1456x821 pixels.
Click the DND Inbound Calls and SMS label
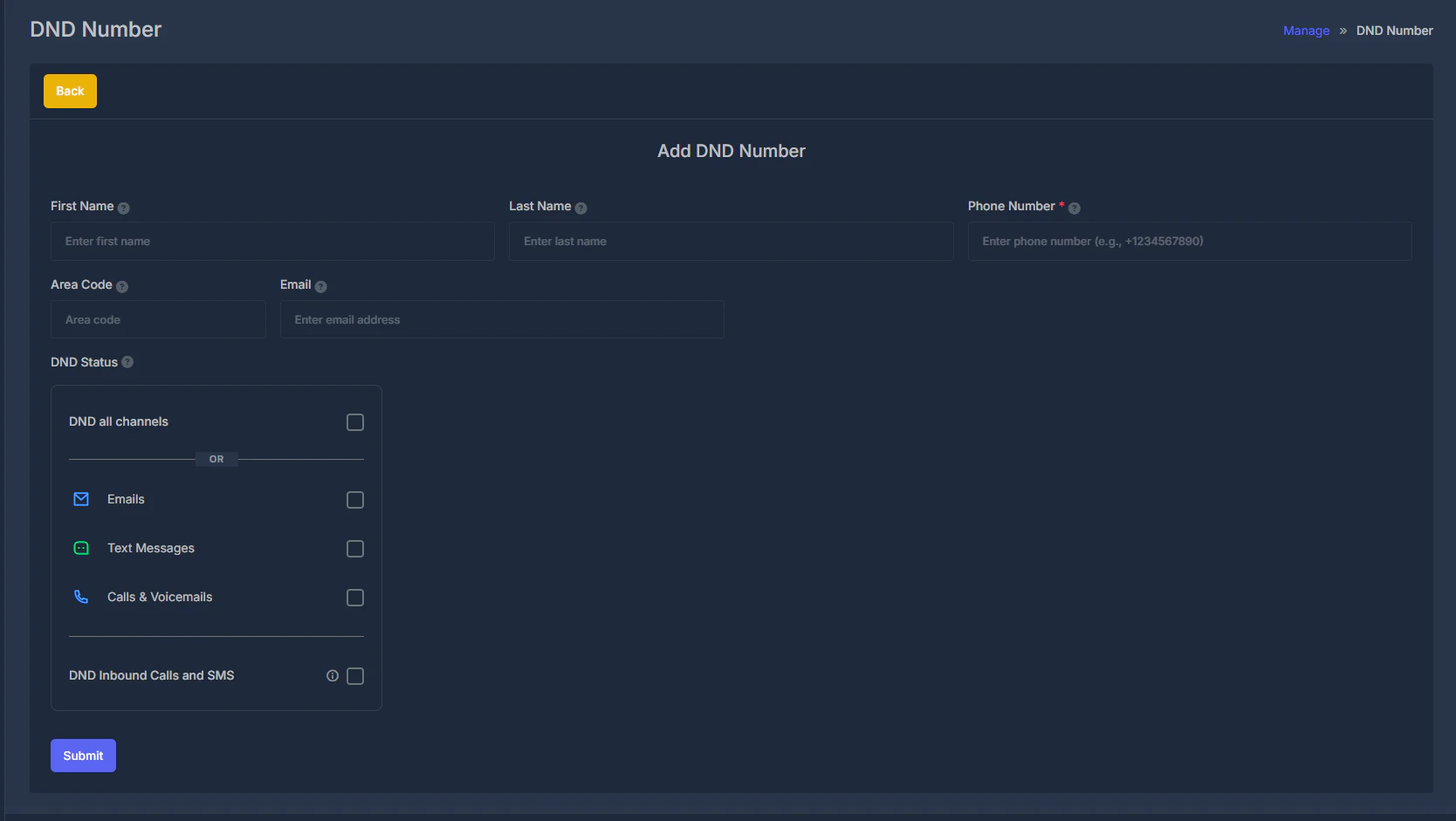pyautogui.click(x=152, y=675)
